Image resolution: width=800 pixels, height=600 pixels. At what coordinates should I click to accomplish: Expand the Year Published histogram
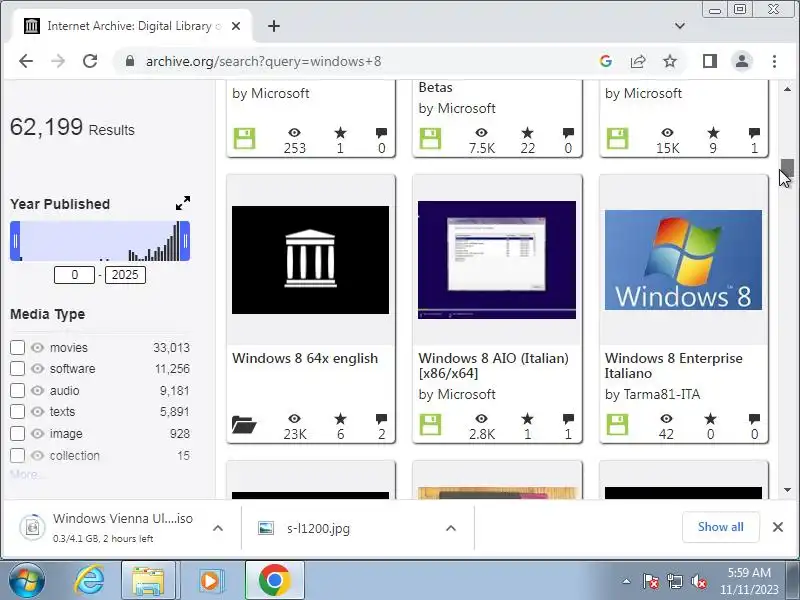[183, 203]
